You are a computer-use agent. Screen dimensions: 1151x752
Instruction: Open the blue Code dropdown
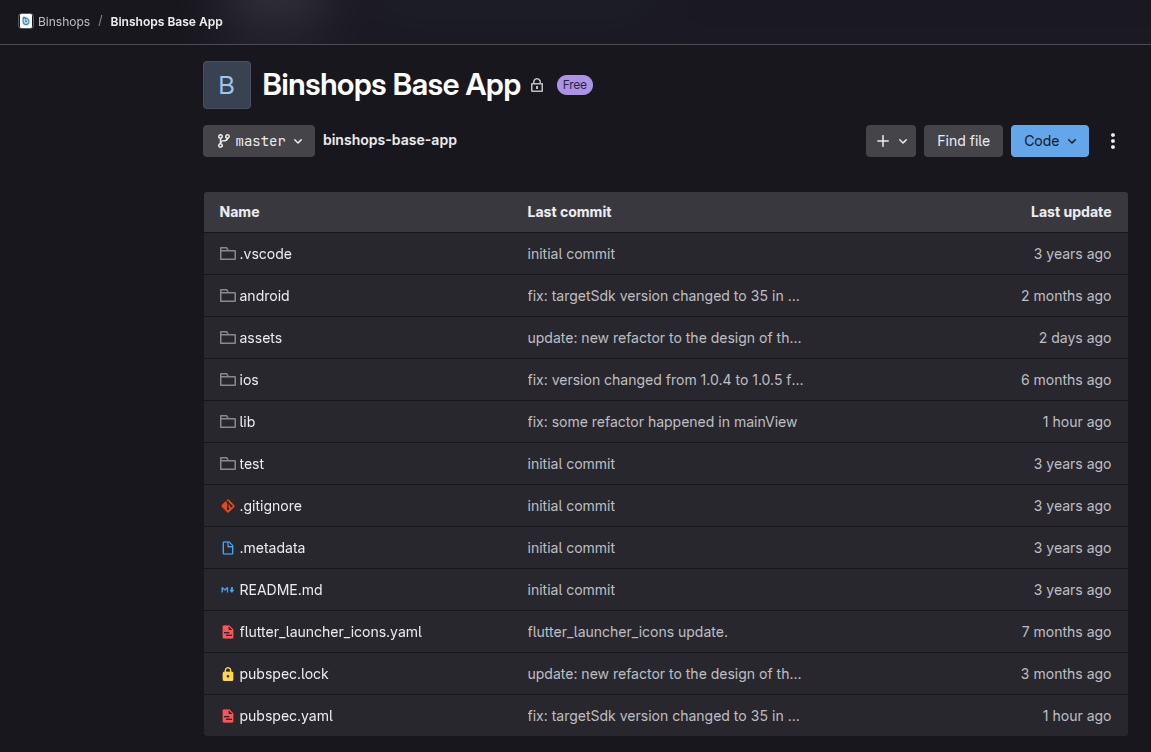tap(1049, 141)
